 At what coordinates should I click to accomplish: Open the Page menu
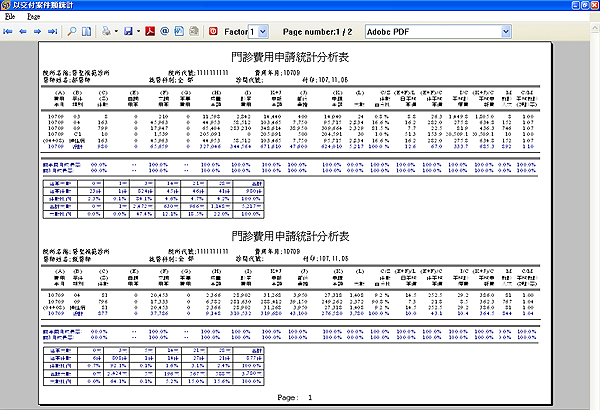pos(34,18)
